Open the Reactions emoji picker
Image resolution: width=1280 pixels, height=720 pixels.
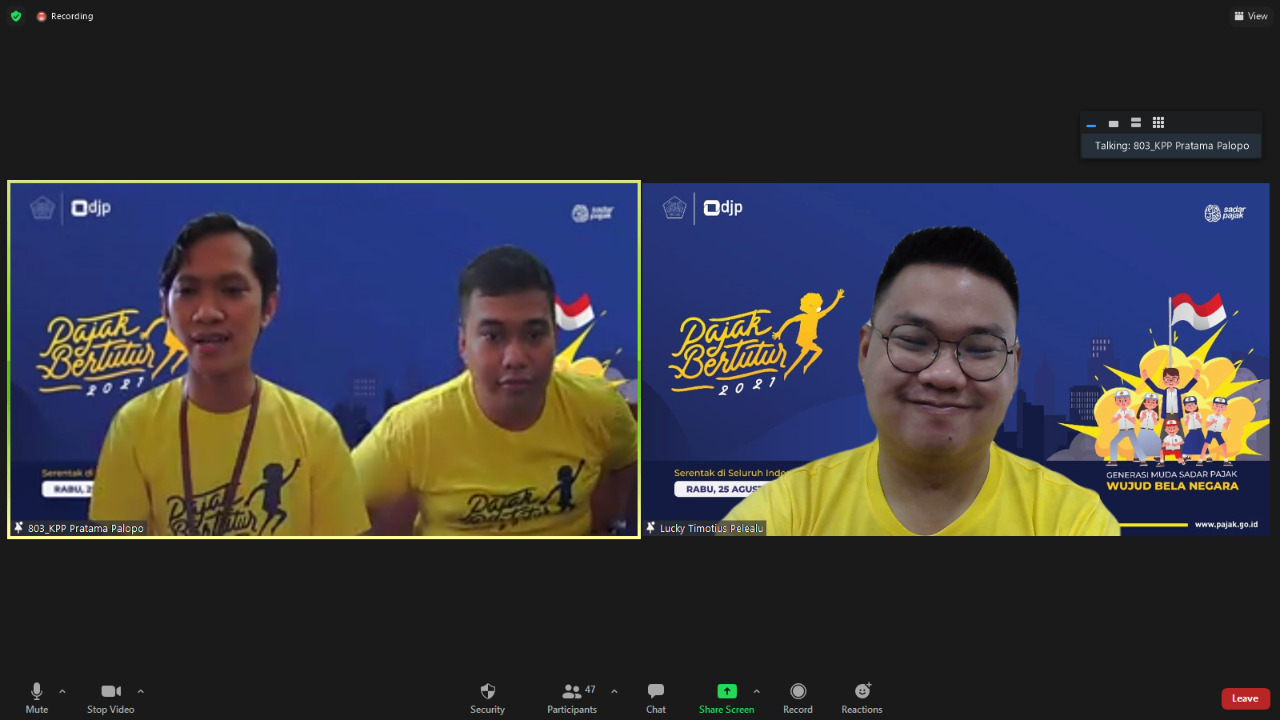coord(861,697)
